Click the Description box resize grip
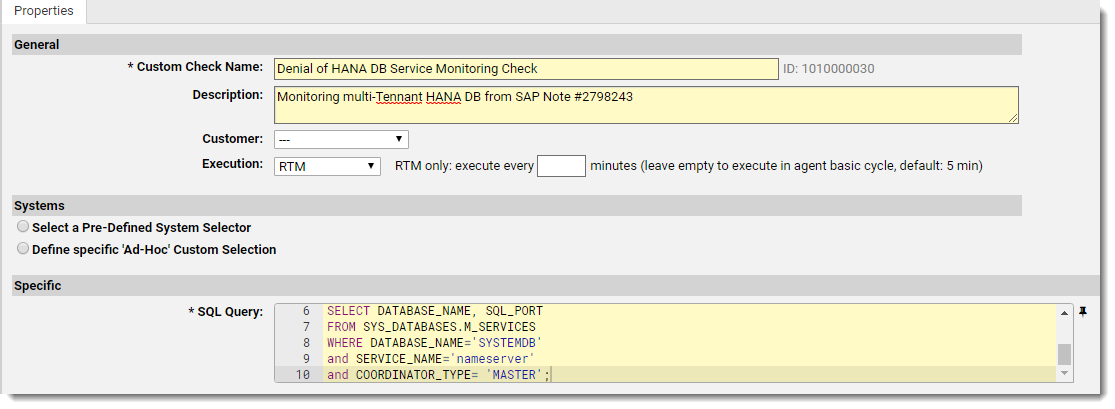1115x409 pixels. click(x=1013, y=118)
